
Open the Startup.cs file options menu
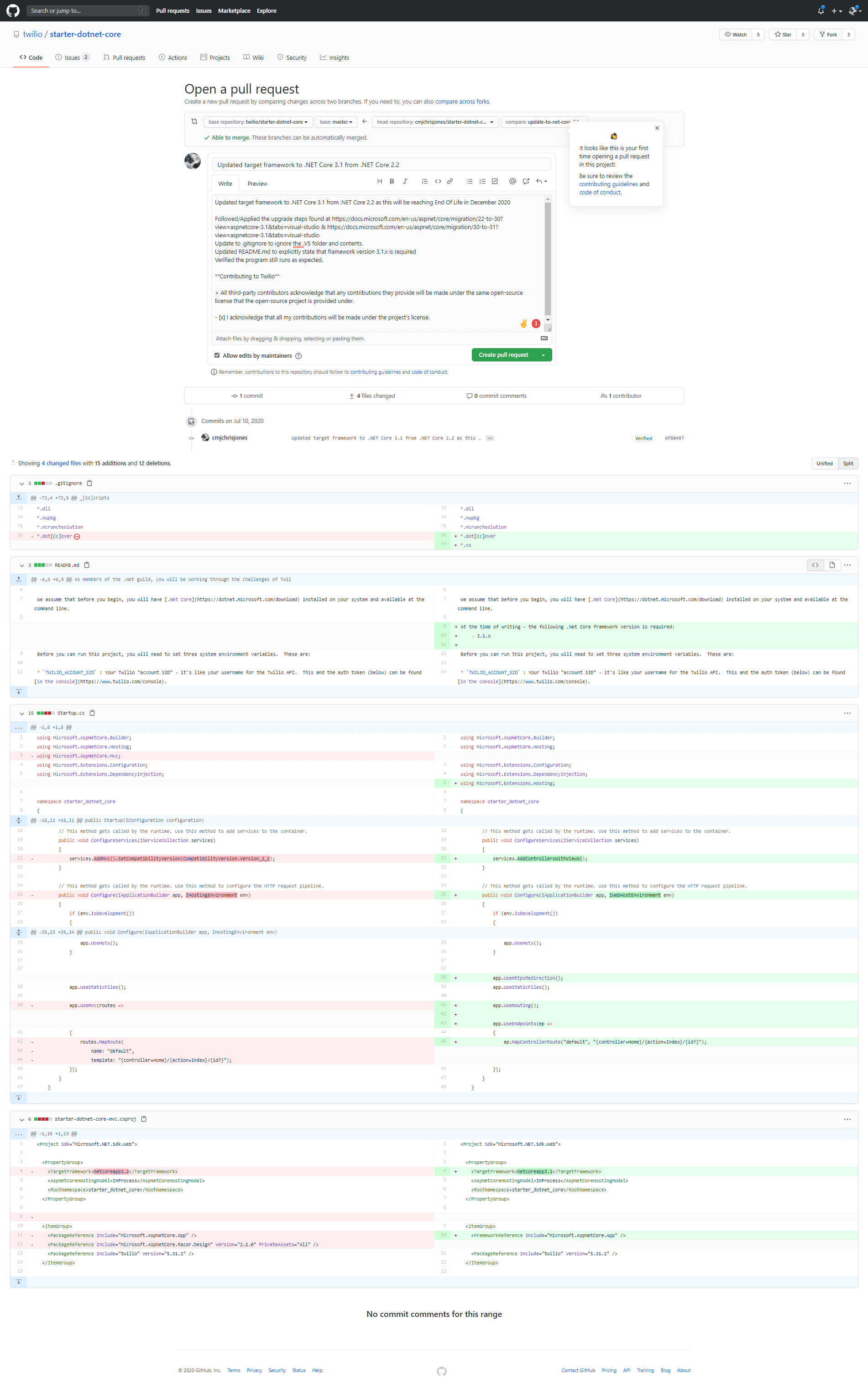coord(847,713)
